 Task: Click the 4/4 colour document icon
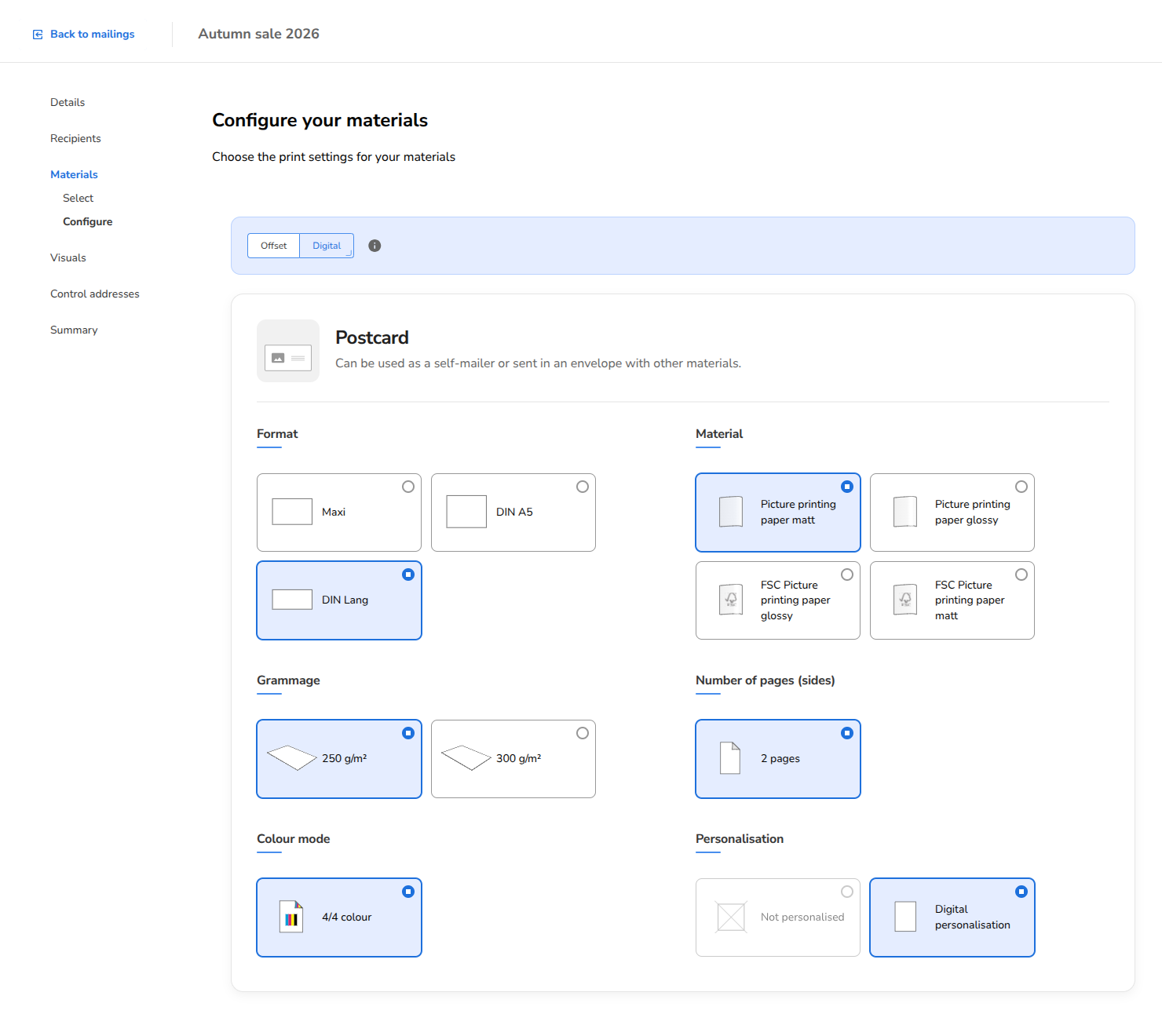[x=291, y=917]
